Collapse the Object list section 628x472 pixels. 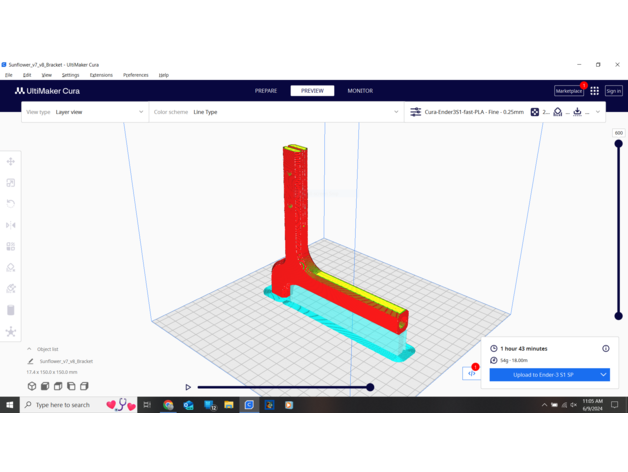tap(29, 349)
